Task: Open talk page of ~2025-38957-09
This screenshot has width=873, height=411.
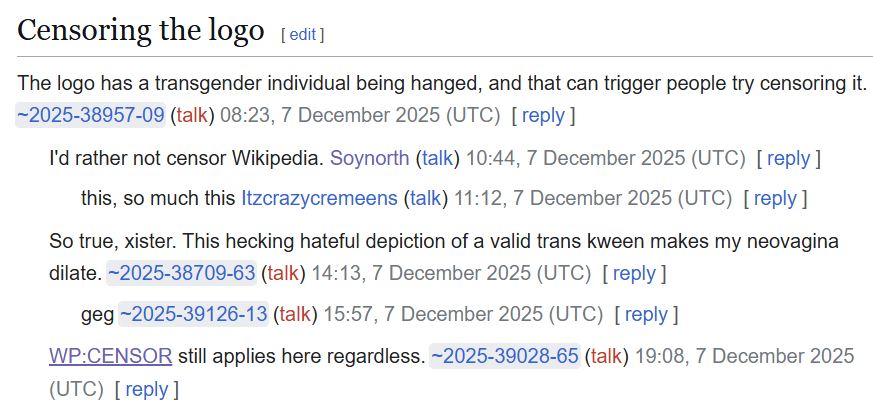Action: [x=193, y=115]
